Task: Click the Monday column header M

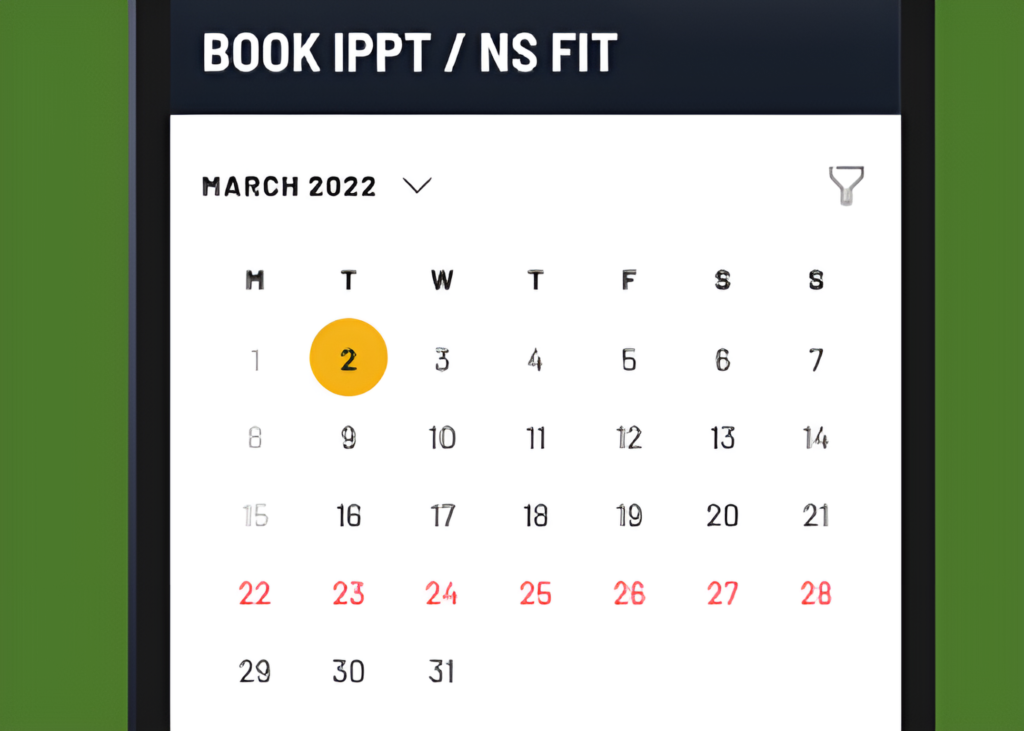Action: point(255,281)
